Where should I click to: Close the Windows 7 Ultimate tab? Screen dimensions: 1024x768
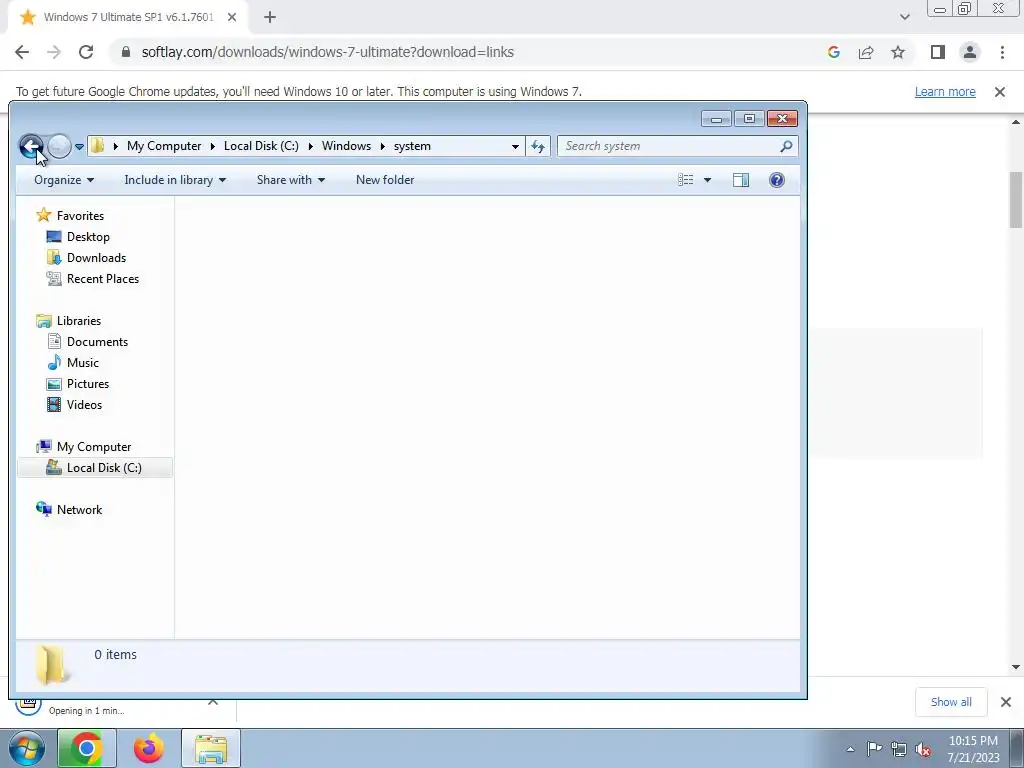point(232,18)
